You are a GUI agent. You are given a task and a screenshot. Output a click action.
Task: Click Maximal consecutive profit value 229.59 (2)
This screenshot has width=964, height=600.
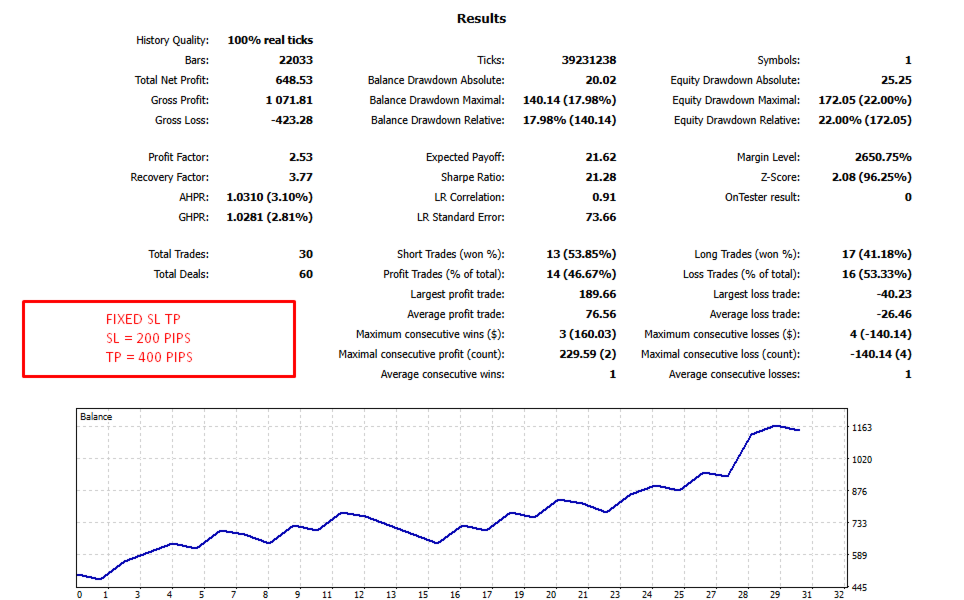(587, 354)
